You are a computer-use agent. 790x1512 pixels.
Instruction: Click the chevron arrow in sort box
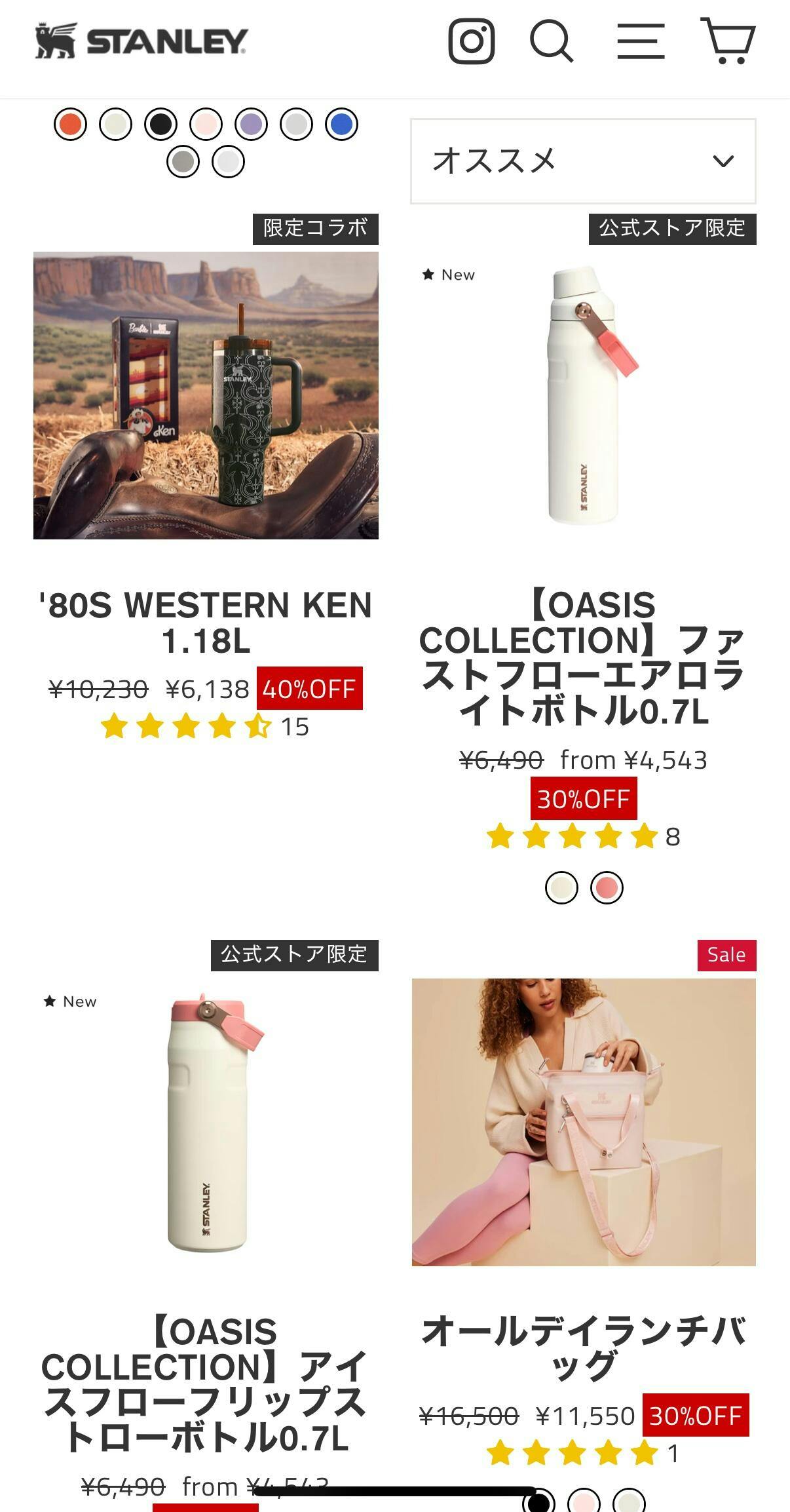[x=723, y=161]
